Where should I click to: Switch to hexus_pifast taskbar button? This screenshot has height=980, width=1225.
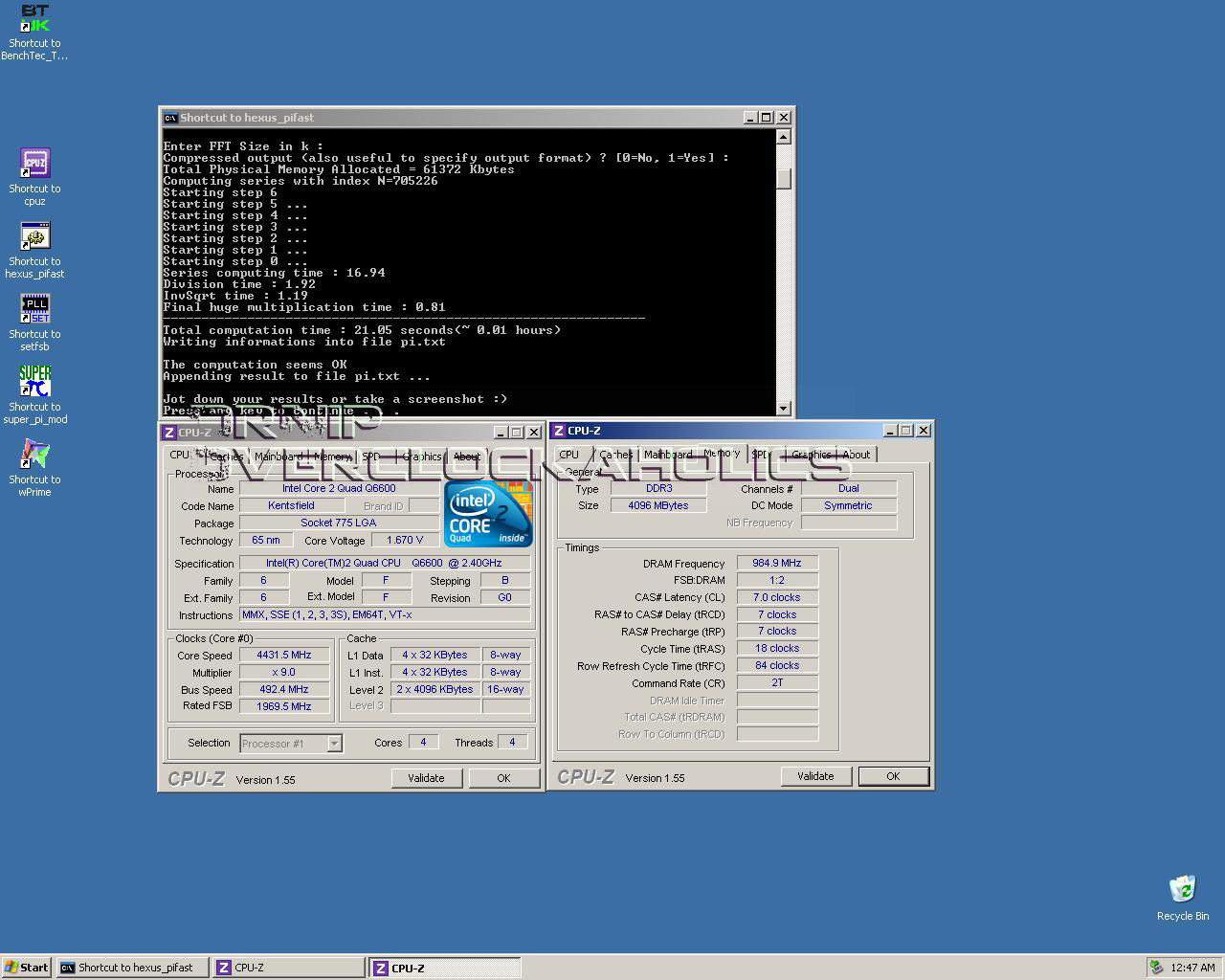[132, 968]
